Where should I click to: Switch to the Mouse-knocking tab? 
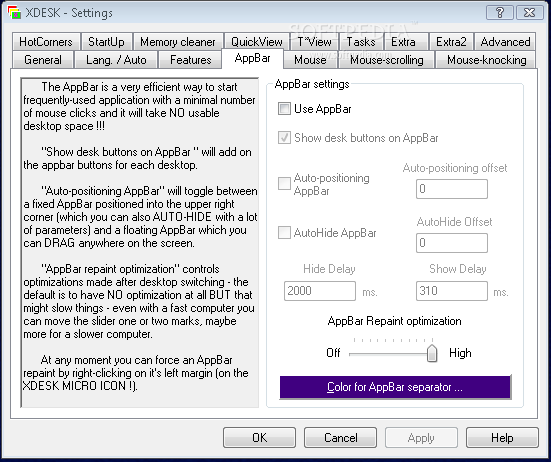[487, 60]
